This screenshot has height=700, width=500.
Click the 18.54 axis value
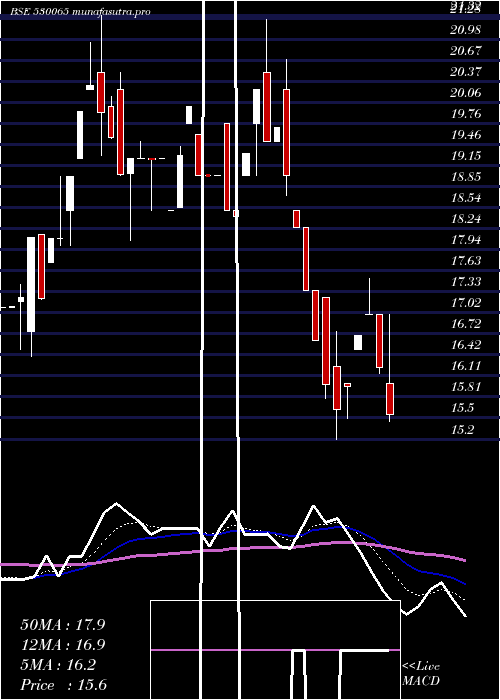click(x=466, y=198)
